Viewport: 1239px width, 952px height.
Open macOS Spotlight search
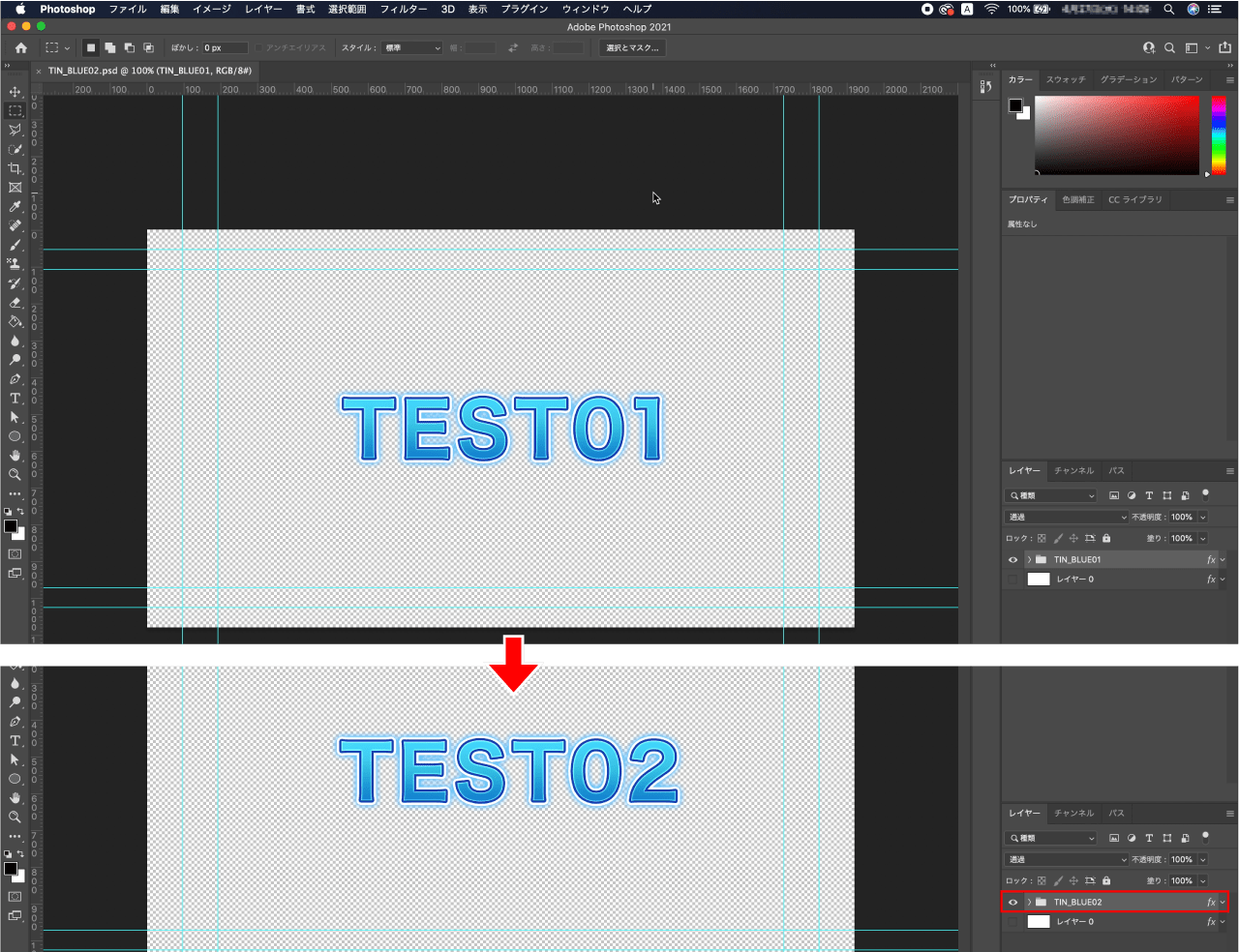1168,9
